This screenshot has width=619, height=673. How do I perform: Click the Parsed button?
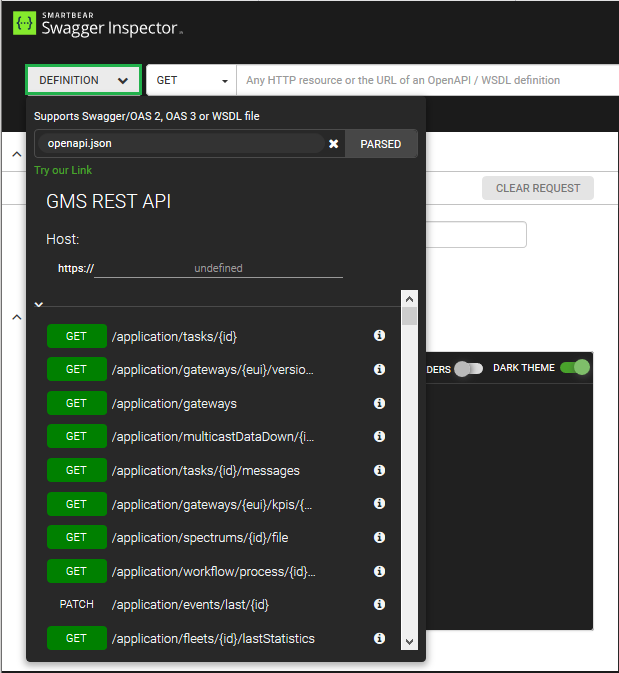tap(380, 144)
